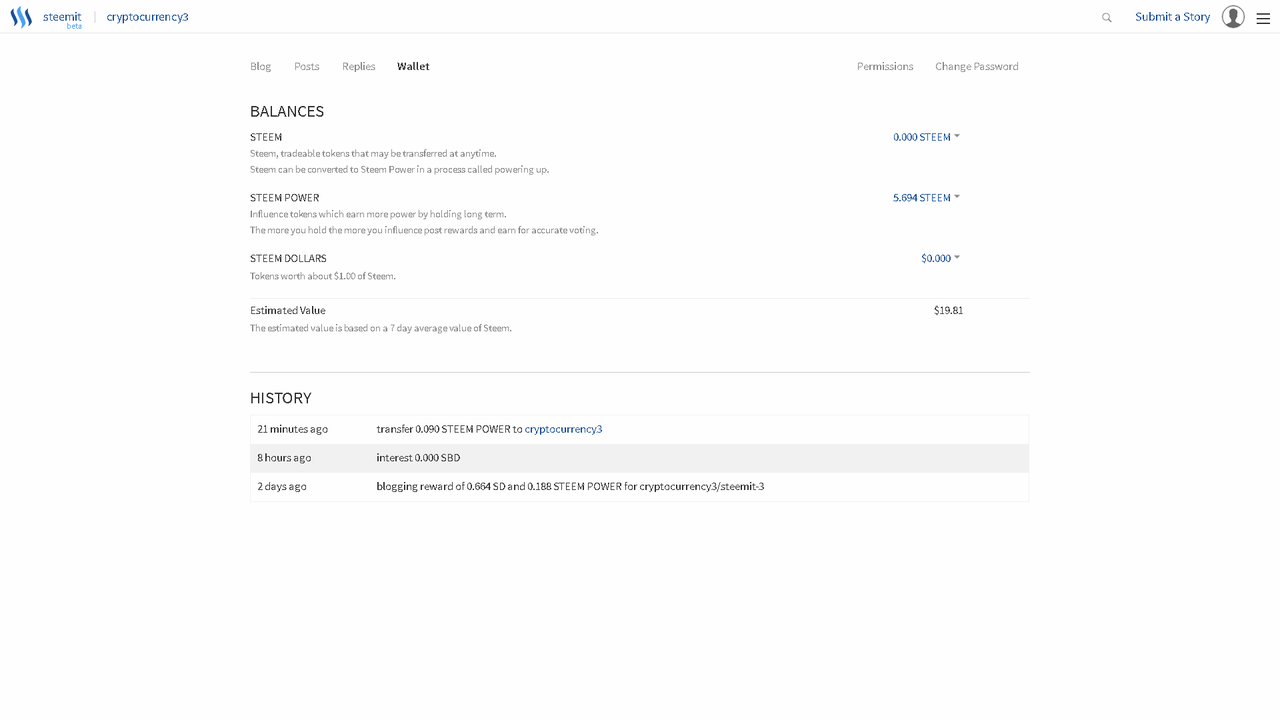
Task: Switch to the Blog tab
Action: (x=260, y=66)
